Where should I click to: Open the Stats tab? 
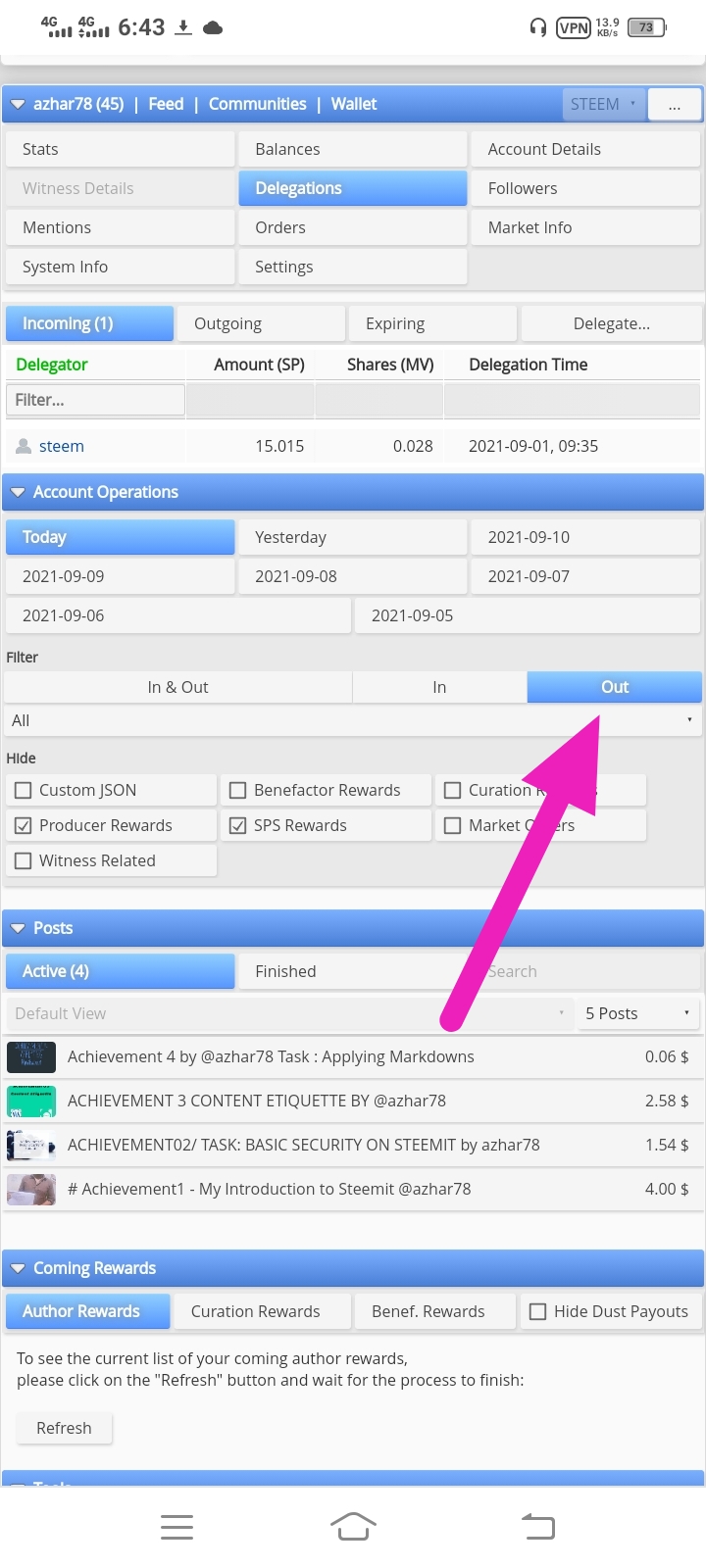click(x=120, y=149)
